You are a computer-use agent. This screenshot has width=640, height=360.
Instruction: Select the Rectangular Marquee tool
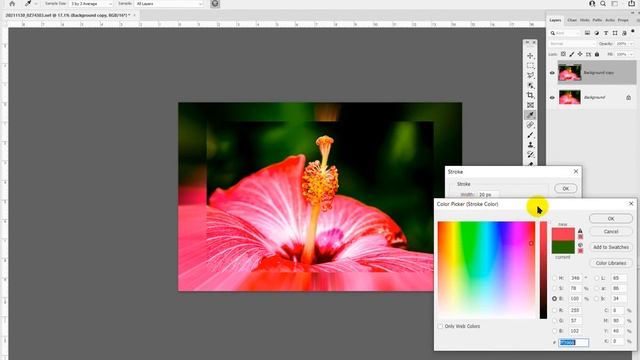[530, 65]
